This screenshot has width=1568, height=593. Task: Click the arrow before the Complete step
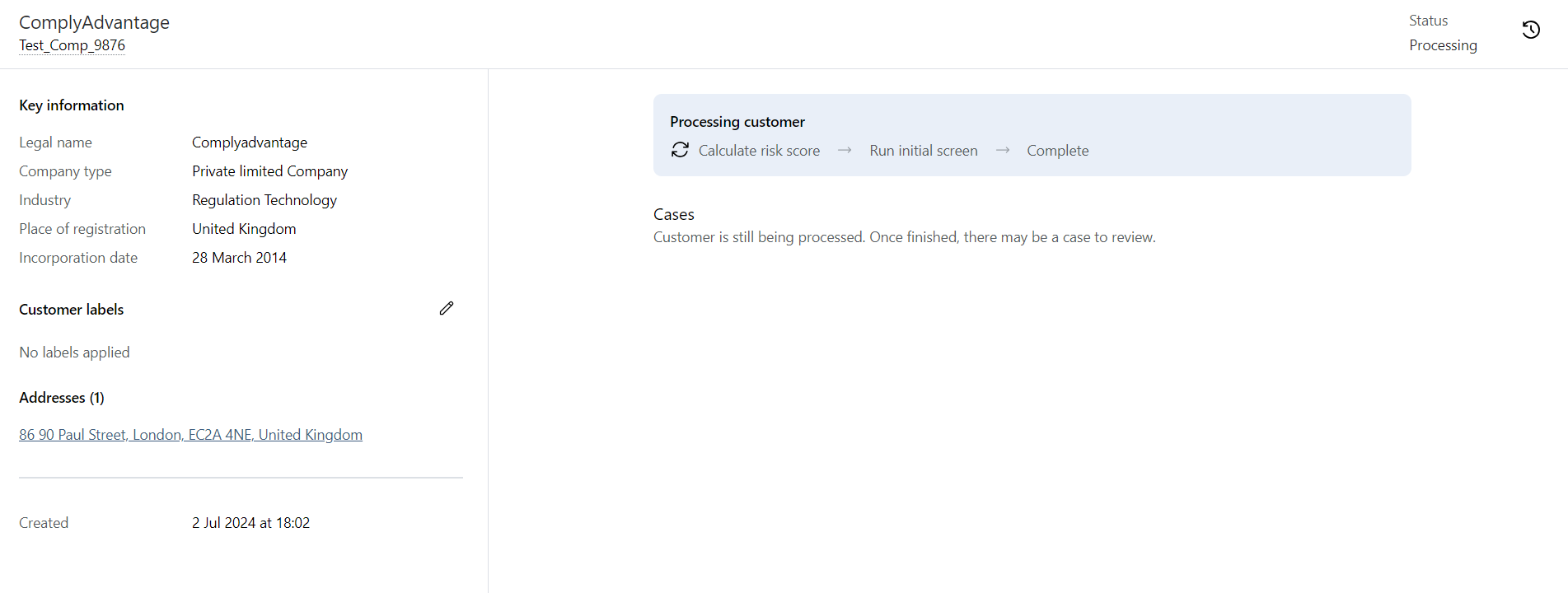click(x=1003, y=150)
